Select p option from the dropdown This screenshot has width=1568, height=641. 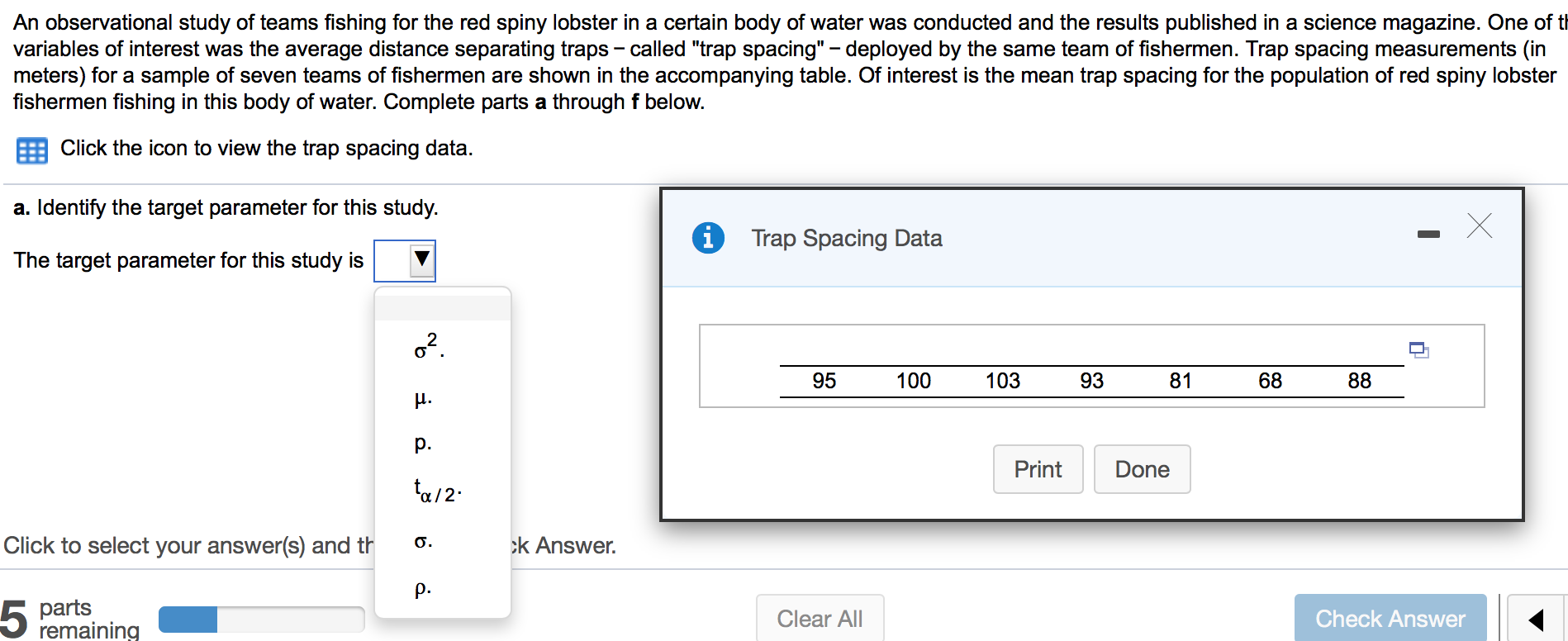click(423, 444)
